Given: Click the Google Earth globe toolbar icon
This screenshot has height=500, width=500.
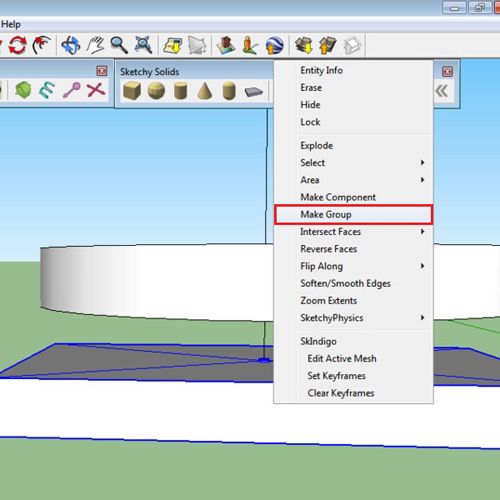Looking at the screenshot, I should 274,45.
